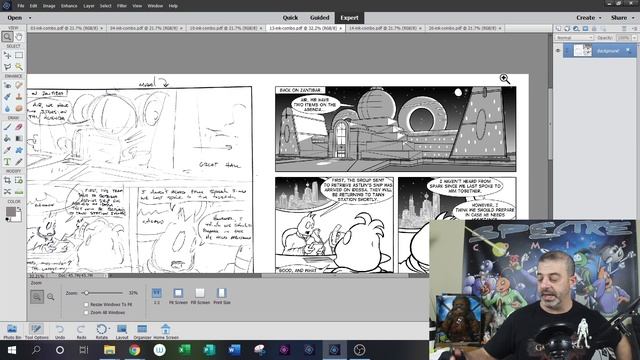Enable Resize Windows To Fit checkbox
The height and width of the screenshot is (360, 640).
(x=86, y=304)
